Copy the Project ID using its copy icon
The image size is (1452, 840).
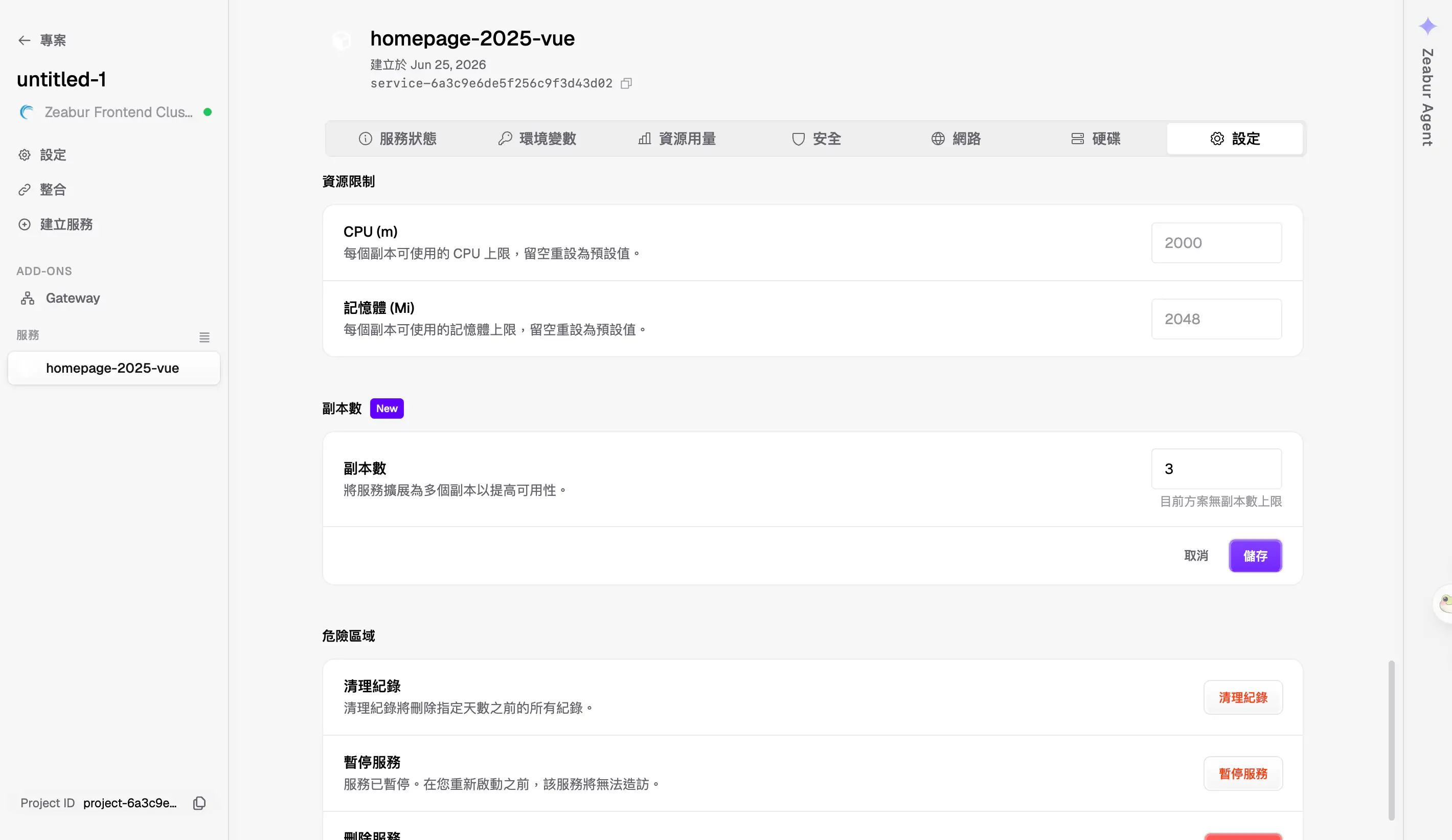199,803
